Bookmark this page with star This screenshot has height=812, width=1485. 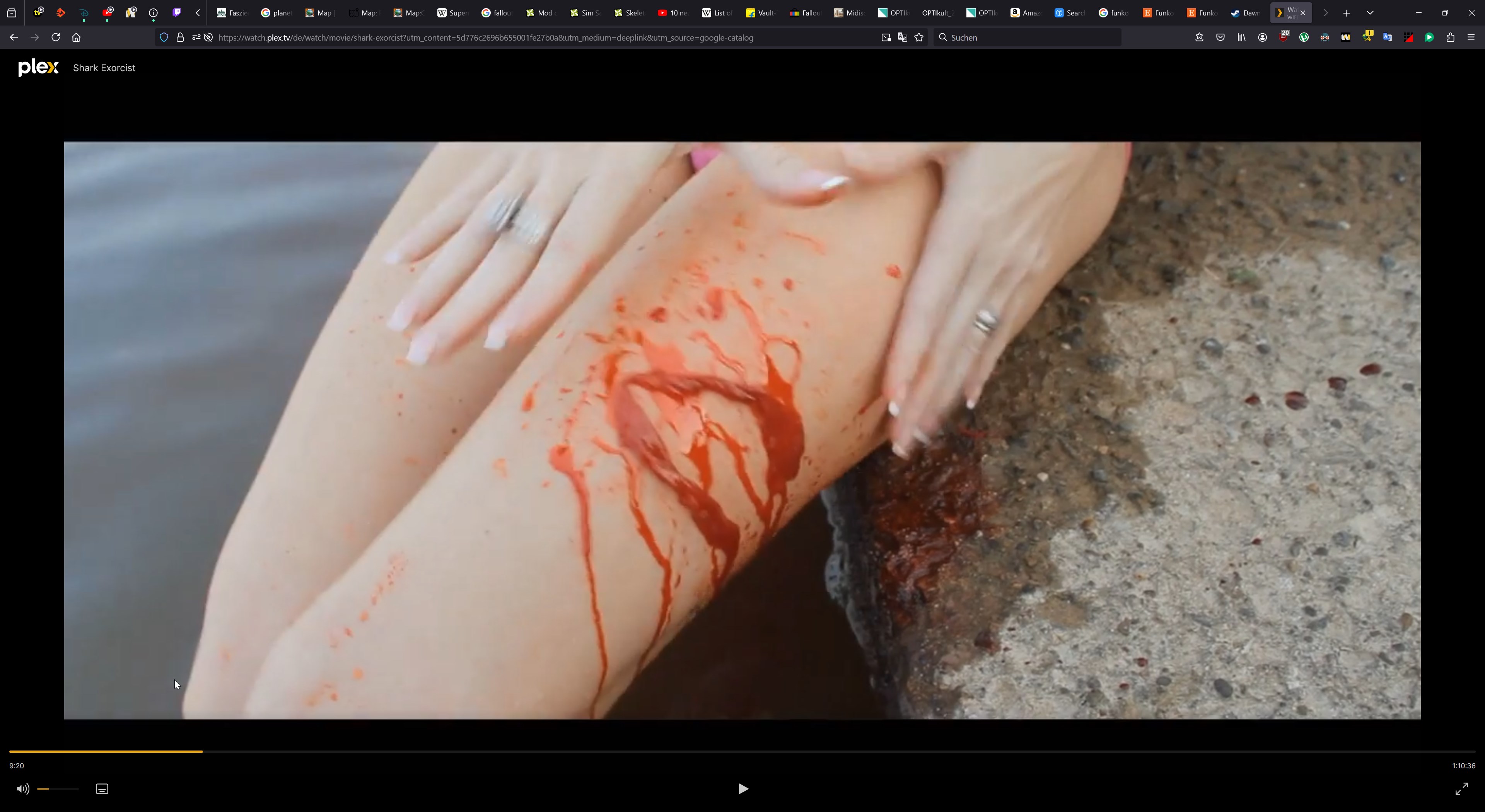(x=919, y=38)
